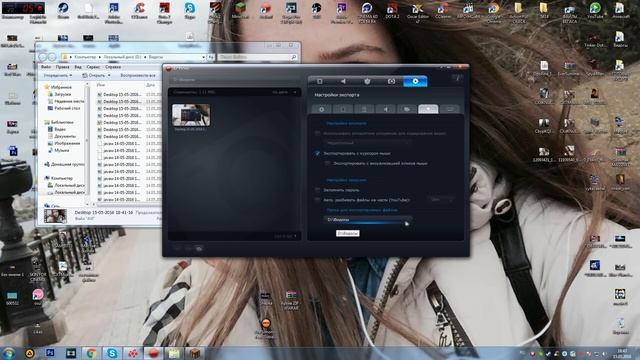Click the video preview thumbnail in Explorer details pane
Viewport: 640px width, 360px height.
[55, 216]
